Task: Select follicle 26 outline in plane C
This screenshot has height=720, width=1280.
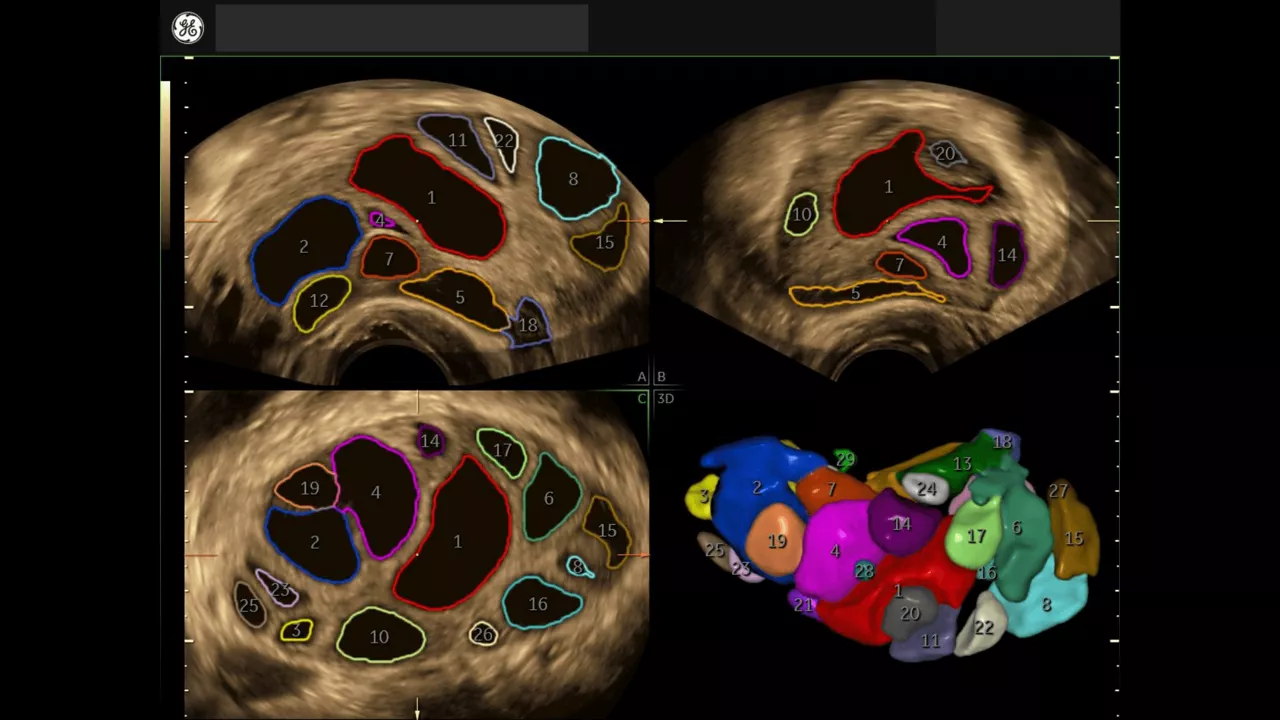Action: click(483, 633)
